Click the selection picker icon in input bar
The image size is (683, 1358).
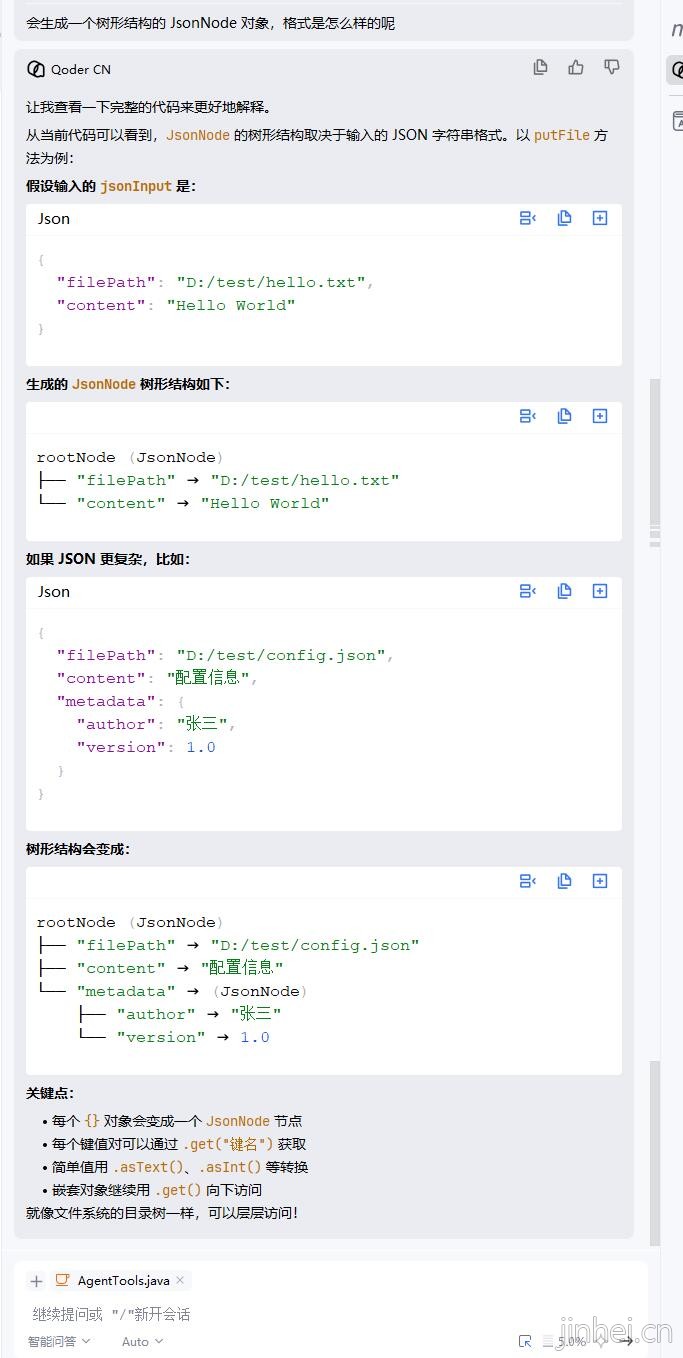point(525,1341)
